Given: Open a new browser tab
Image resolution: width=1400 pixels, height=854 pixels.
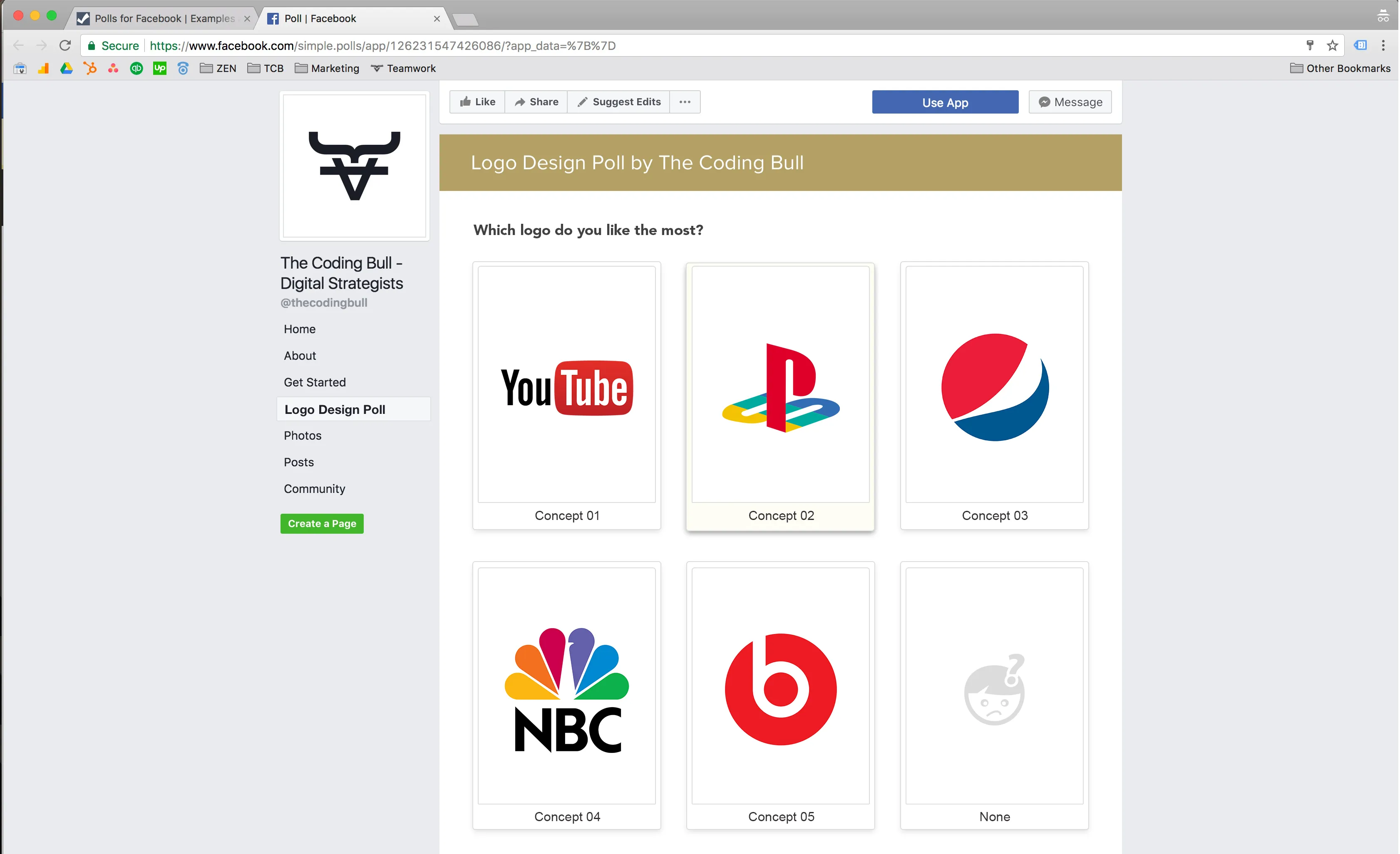Looking at the screenshot, I should (465, 20).
